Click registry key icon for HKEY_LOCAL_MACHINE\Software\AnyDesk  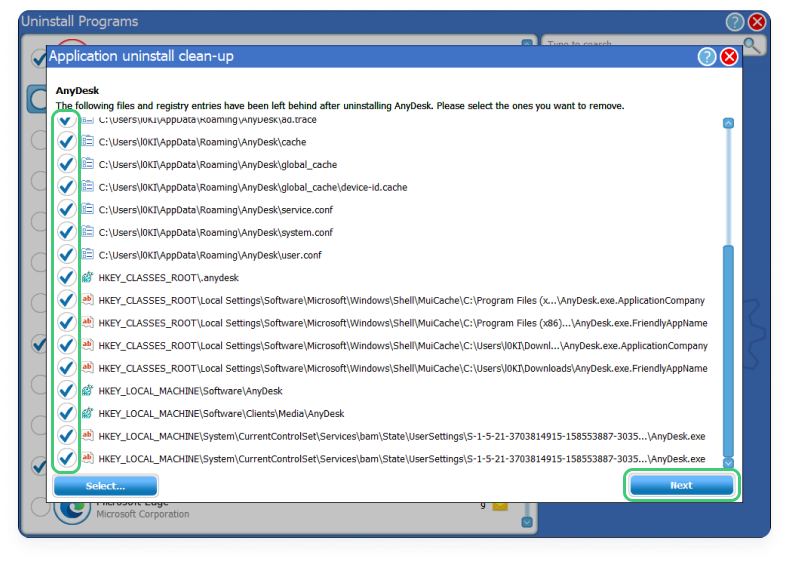[x=88, y=390]
